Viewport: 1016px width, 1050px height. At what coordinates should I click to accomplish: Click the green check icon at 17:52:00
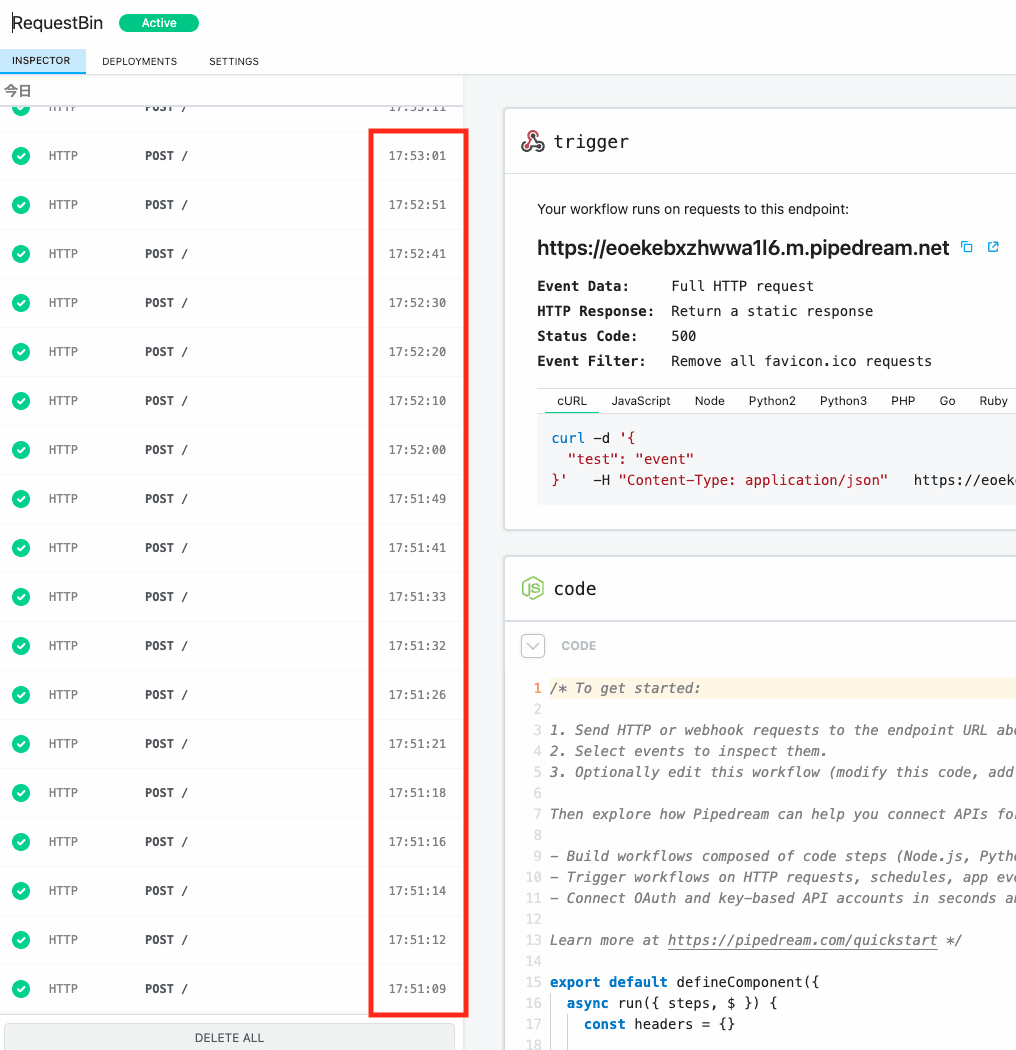click(x=21, y=449)
